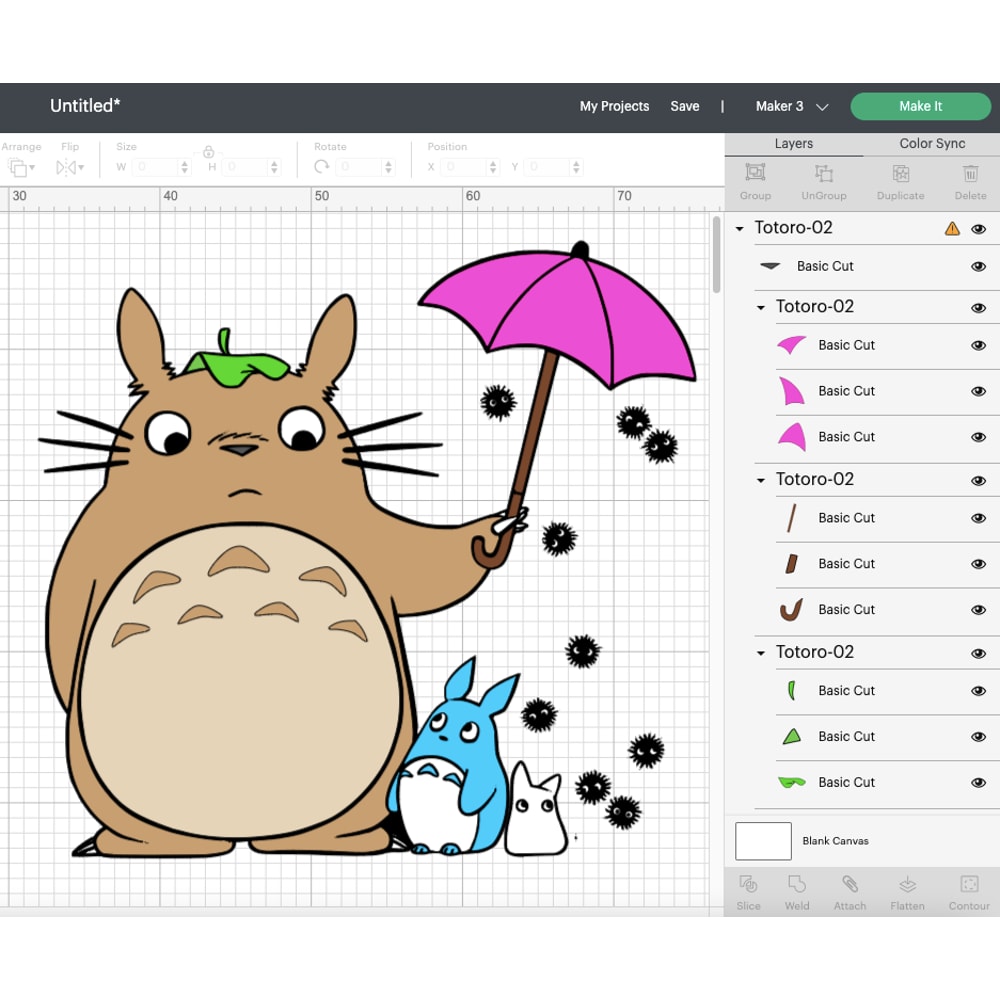This screenshot has width=1000, height=1000.
Task: Click the Duplicate icon in Layers panel
Action: tap(899, 180)
